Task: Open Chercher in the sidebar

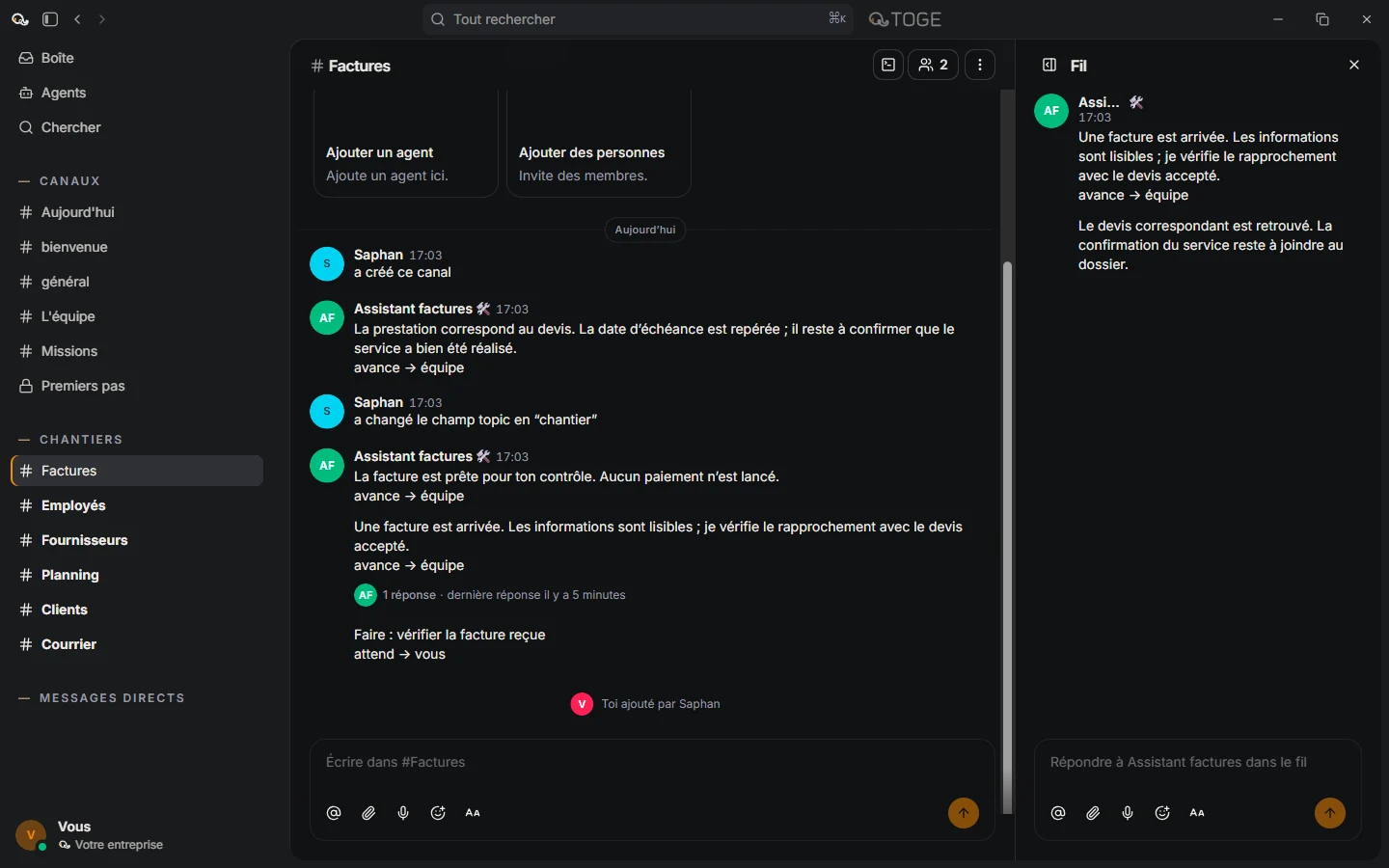Action: pos(137,127)
